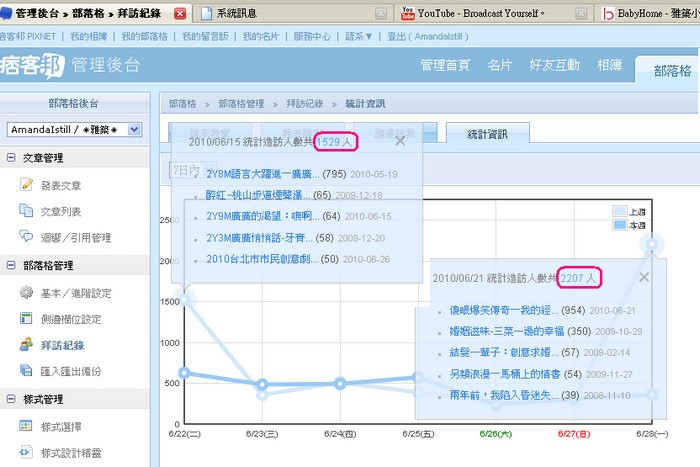Screen dimensions: 700x467
Task: Open 側邊欄位設定 in sidebar
Action: tap(71, 319)
